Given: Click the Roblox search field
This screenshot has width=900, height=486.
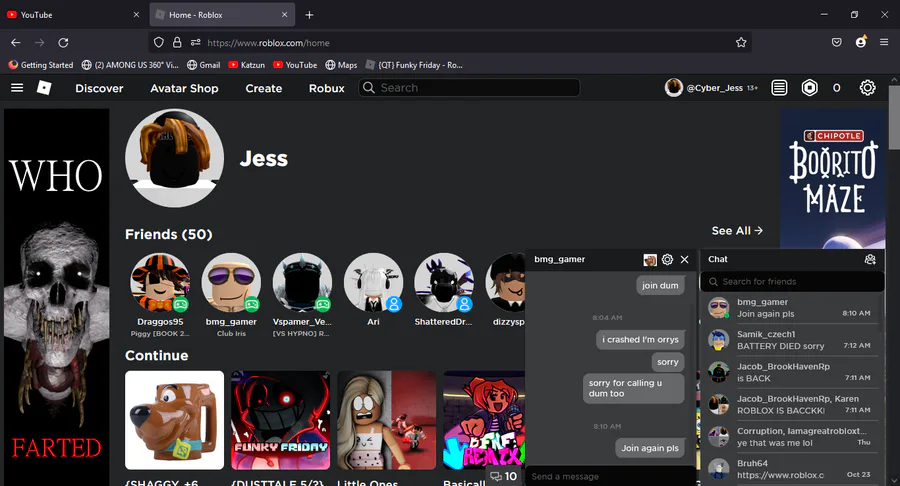Looking at the screenshot, I should click(469, 88).
